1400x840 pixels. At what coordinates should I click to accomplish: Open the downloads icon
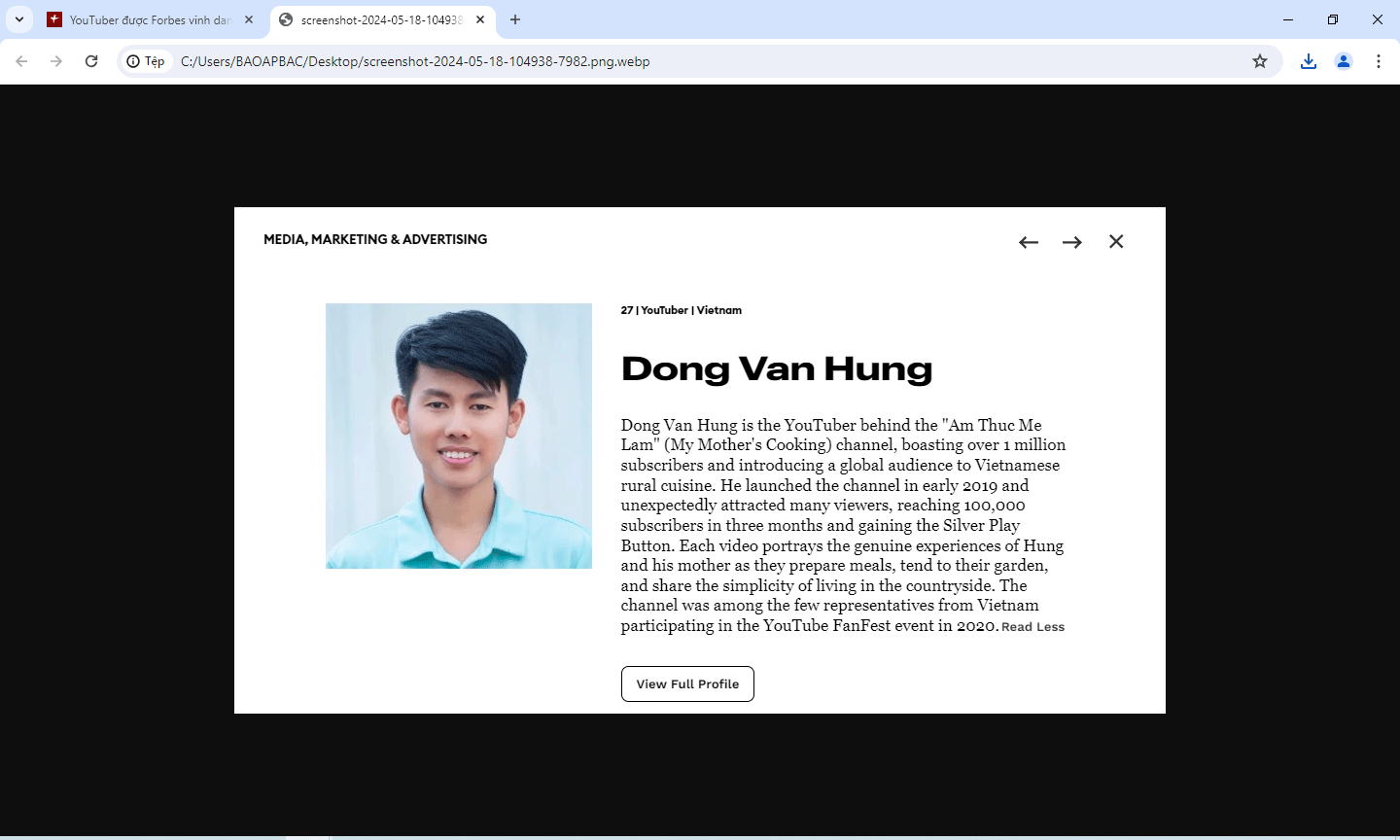1309,61
